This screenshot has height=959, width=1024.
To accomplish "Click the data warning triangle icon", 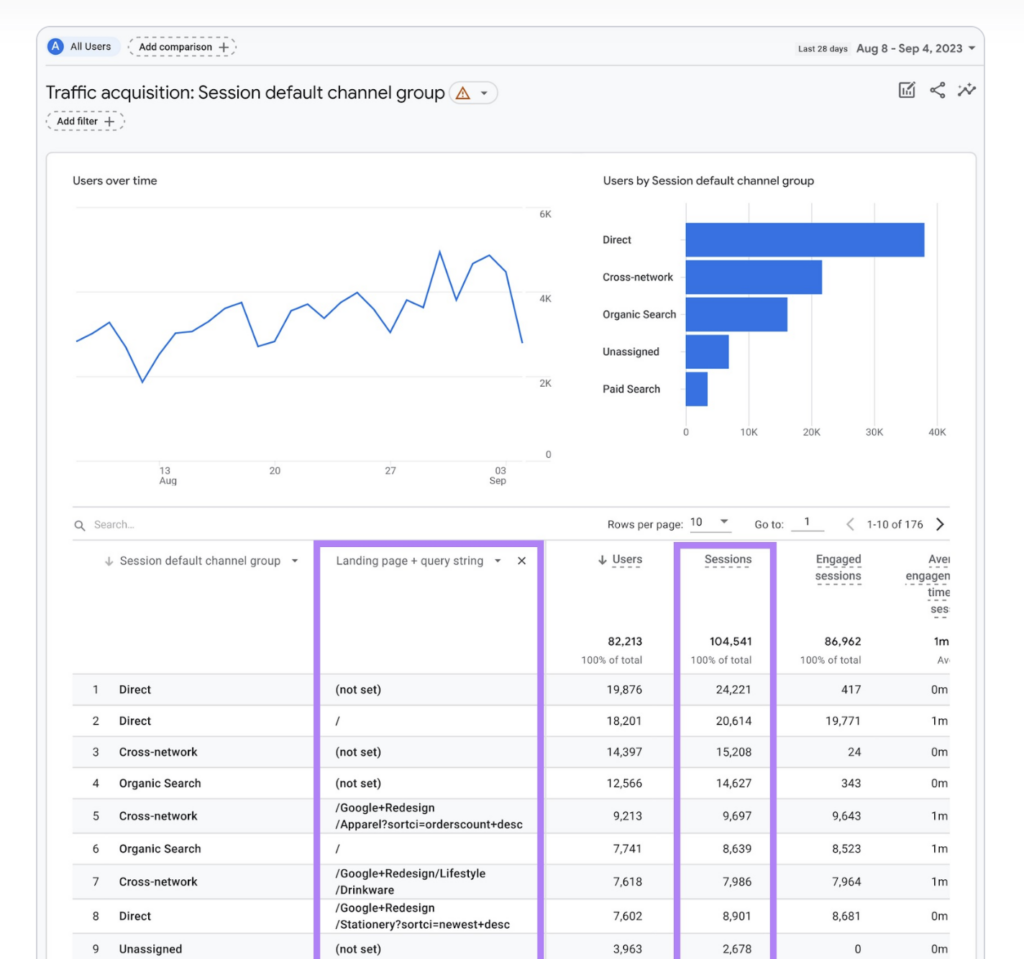I will [463, 93].
